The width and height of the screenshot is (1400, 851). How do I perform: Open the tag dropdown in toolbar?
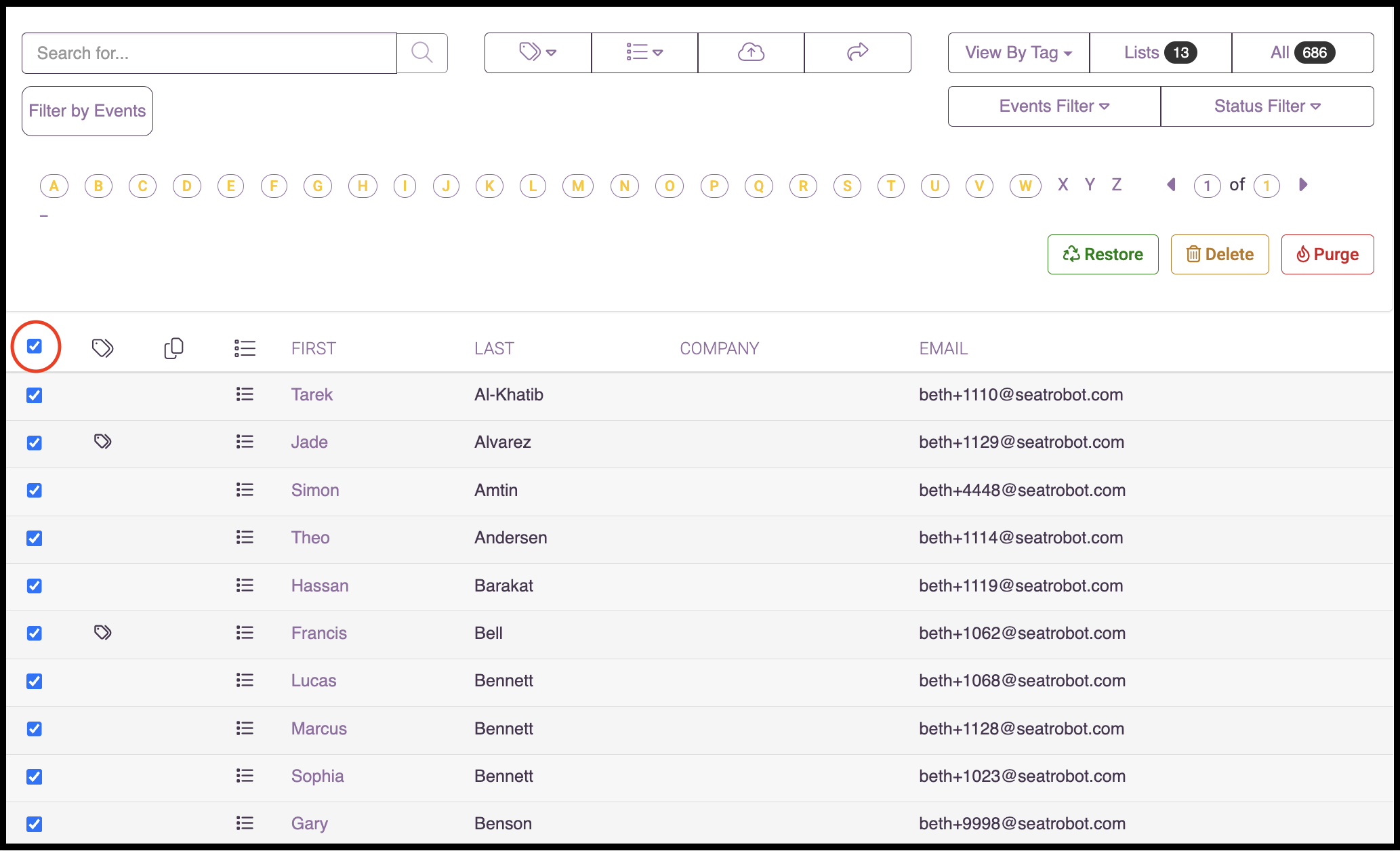coord(538,53)
